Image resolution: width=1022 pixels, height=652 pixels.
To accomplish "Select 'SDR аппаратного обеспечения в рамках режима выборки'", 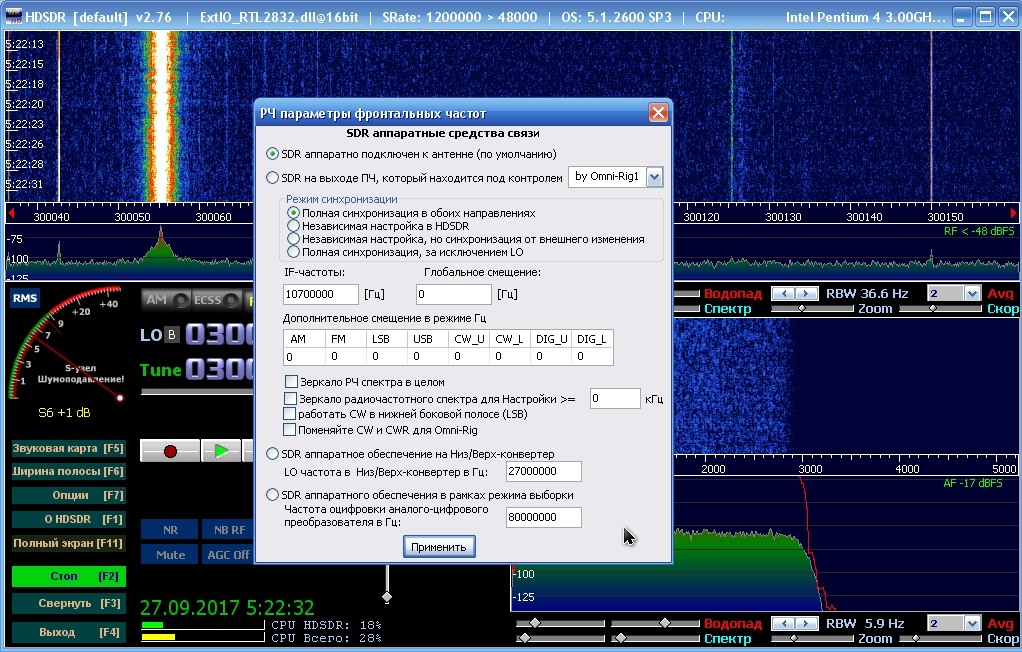I will 272,495.
